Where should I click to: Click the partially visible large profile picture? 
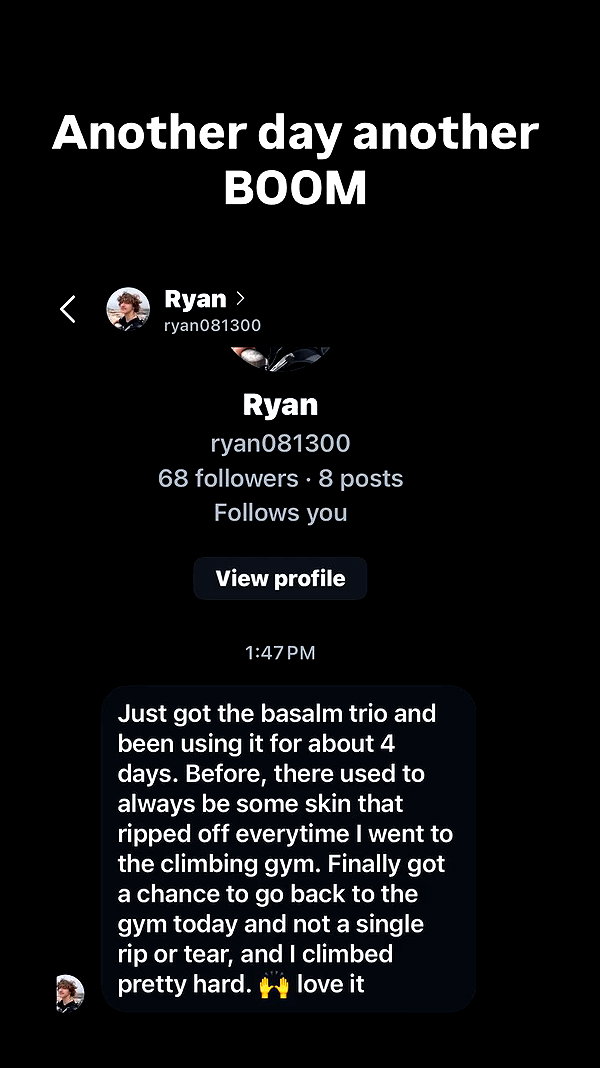click(x=280, y=358)
